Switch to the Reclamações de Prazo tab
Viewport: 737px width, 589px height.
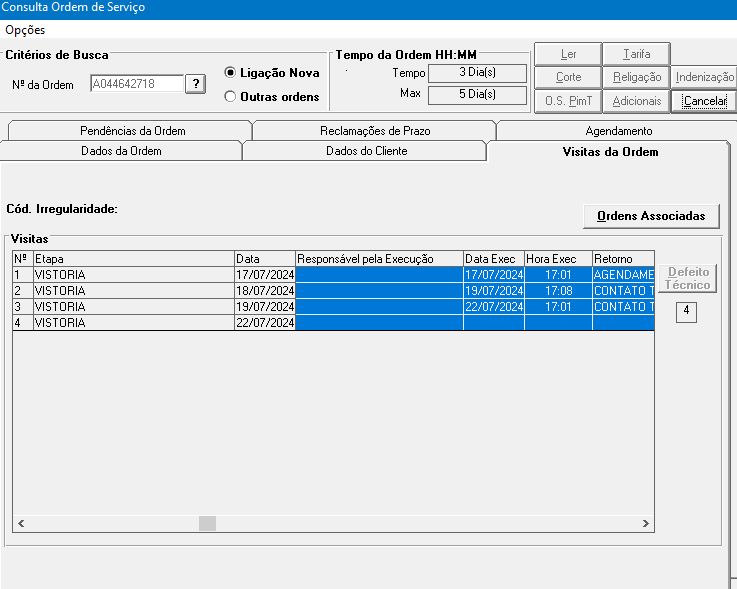pos(375,131)
